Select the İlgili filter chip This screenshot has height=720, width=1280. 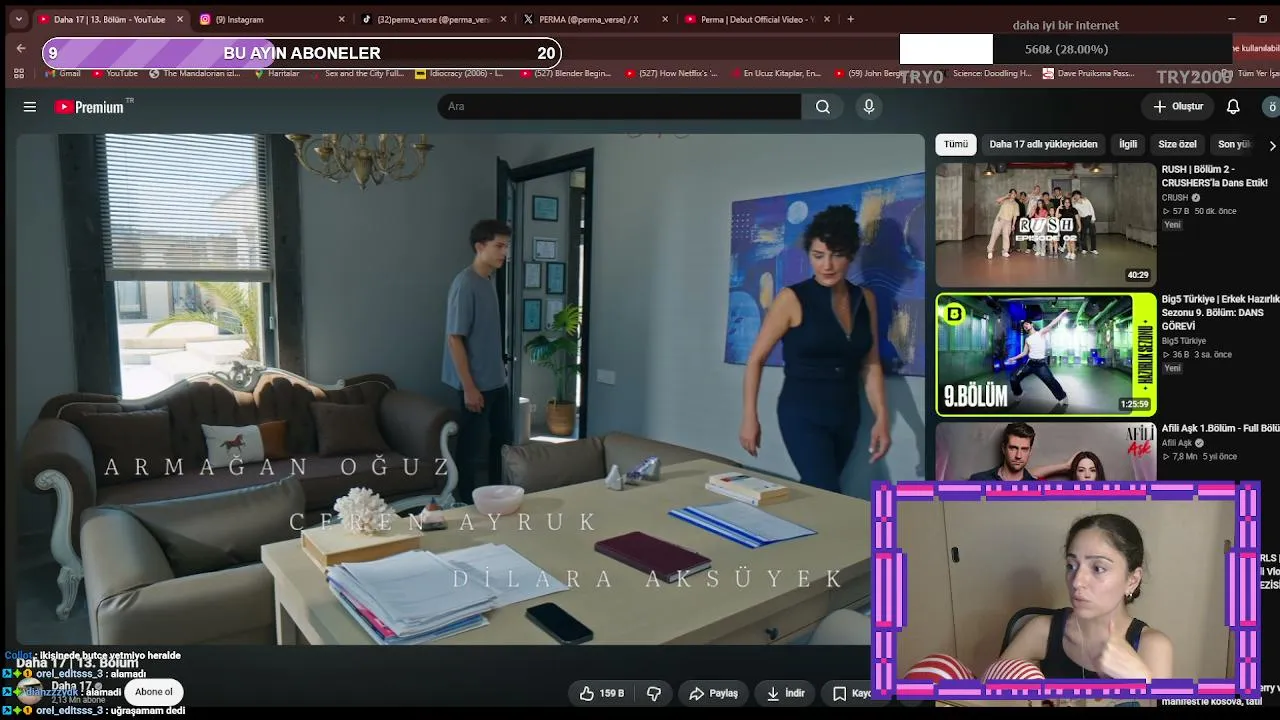coord(1128,145)
